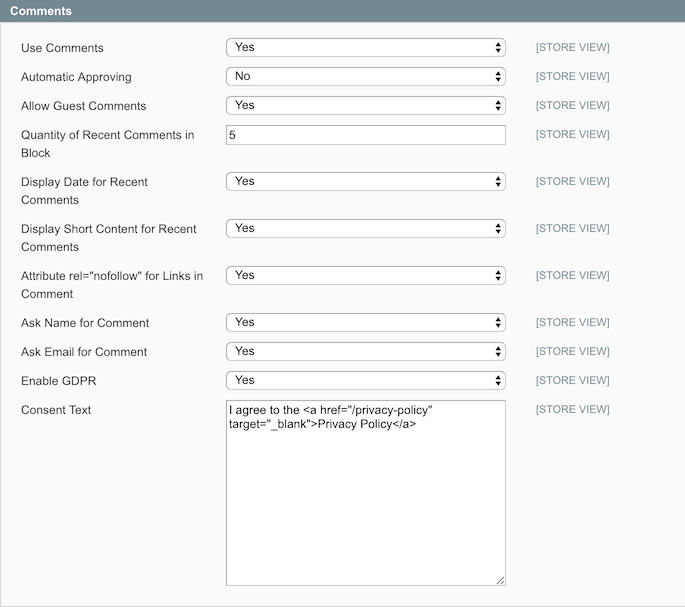Click inside the Consent Text textarea
The height and width of the screenshot is (607, 685).
[365, 500]
